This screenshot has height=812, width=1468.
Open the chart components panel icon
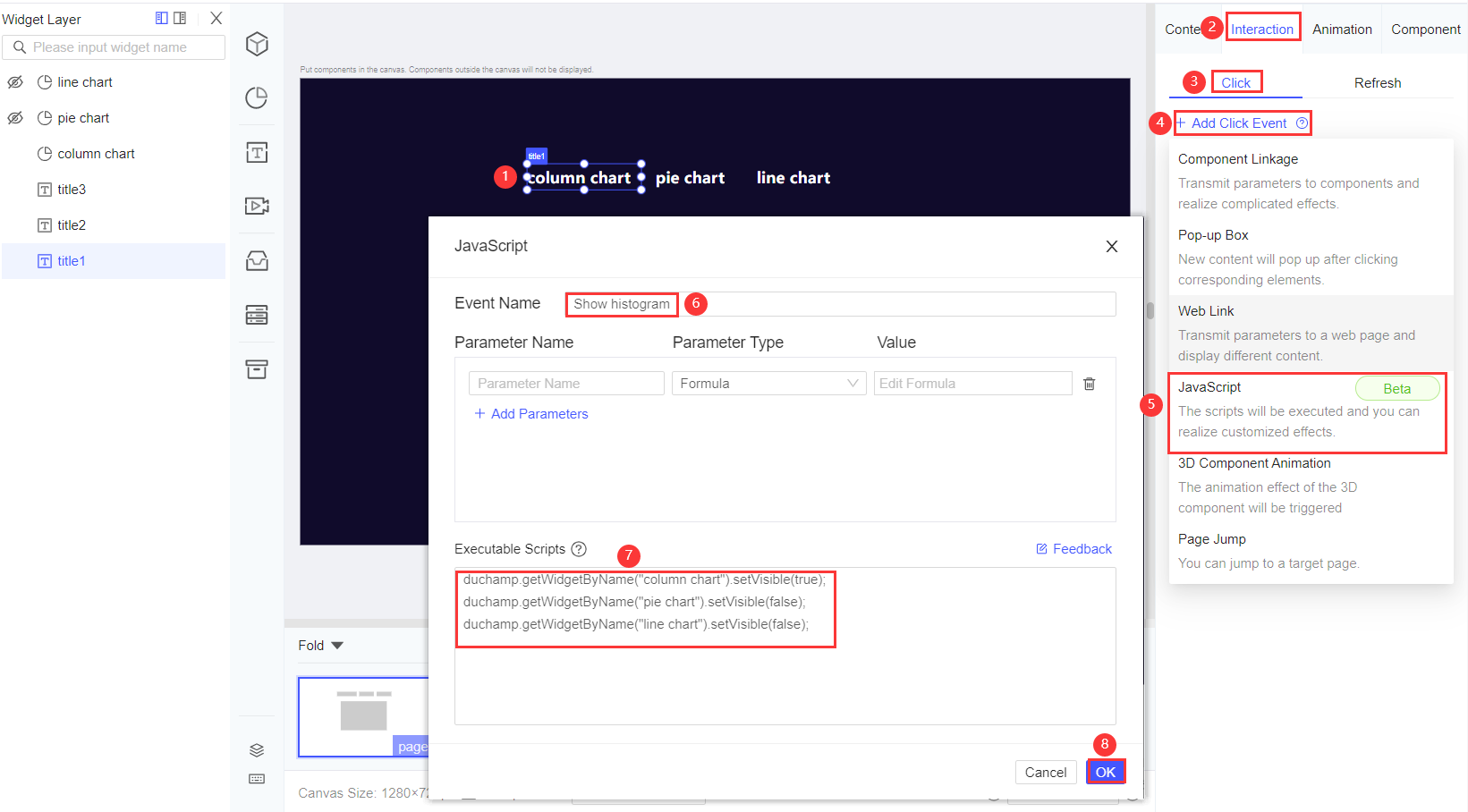257,98
